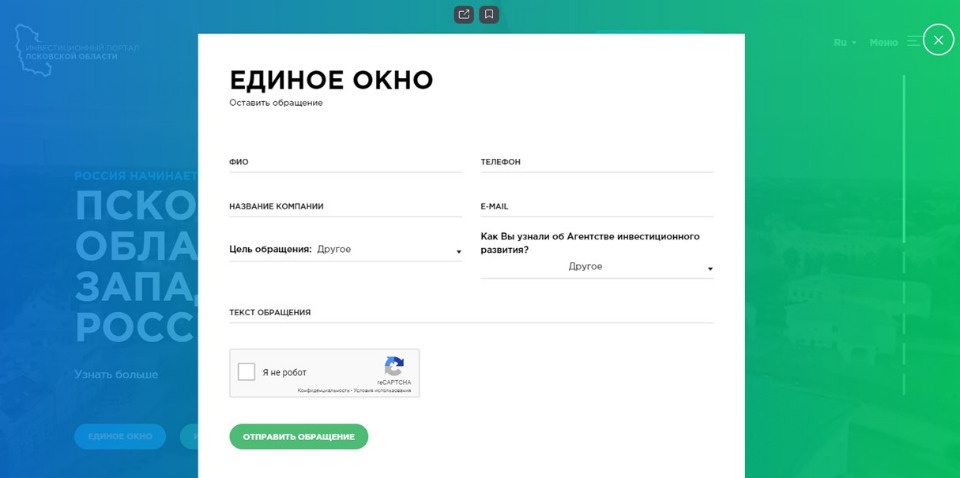Click the vertical page progress bar
Screen dimensions: 960x478
(x=904, y=236)
